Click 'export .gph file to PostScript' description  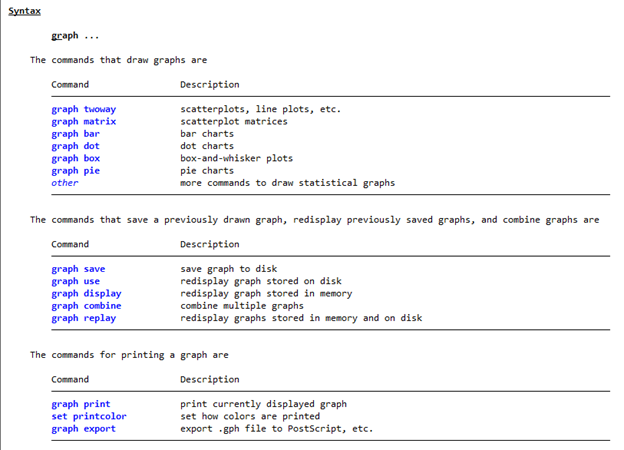coord(261,429)
